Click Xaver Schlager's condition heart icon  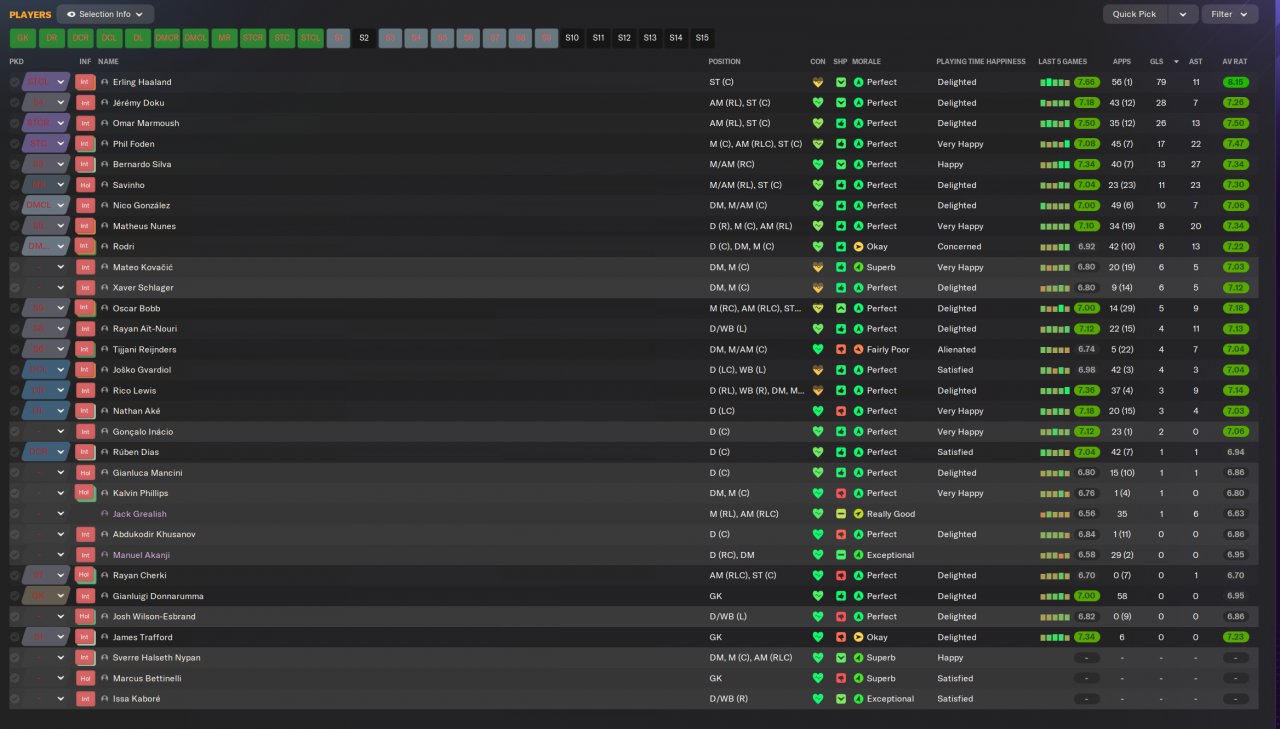pos(818,288)
